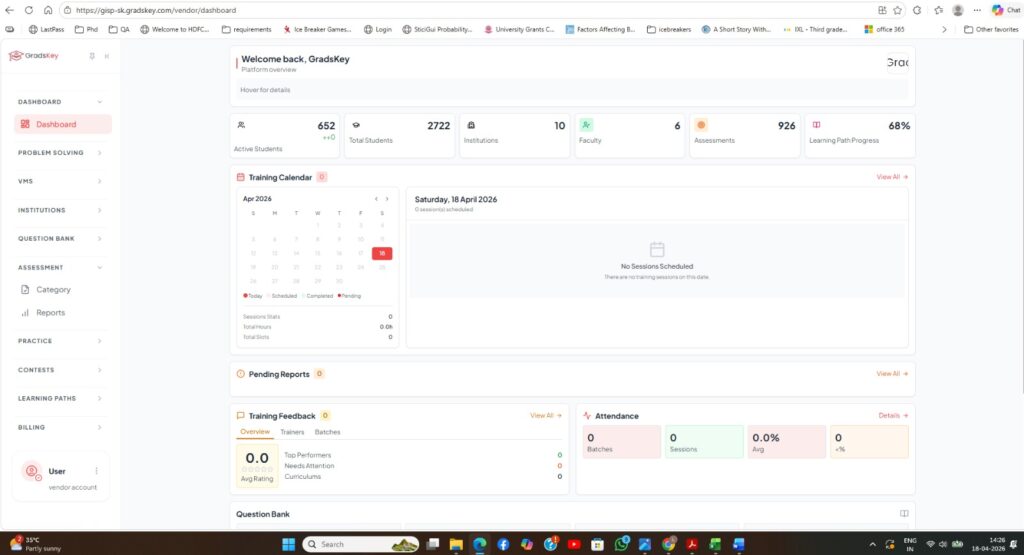Click the Avg attendance card
This screenshot has width=1024, height=555.
[x=786, y=442]
